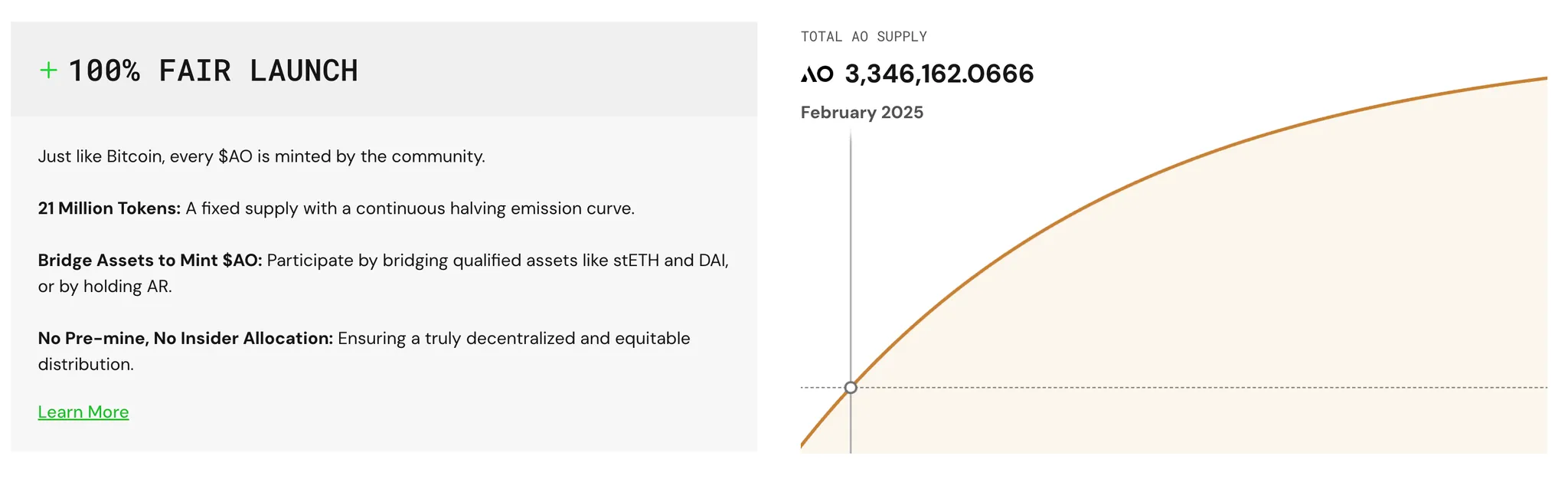Click the "or by holding AR." line

click(105, 287)
